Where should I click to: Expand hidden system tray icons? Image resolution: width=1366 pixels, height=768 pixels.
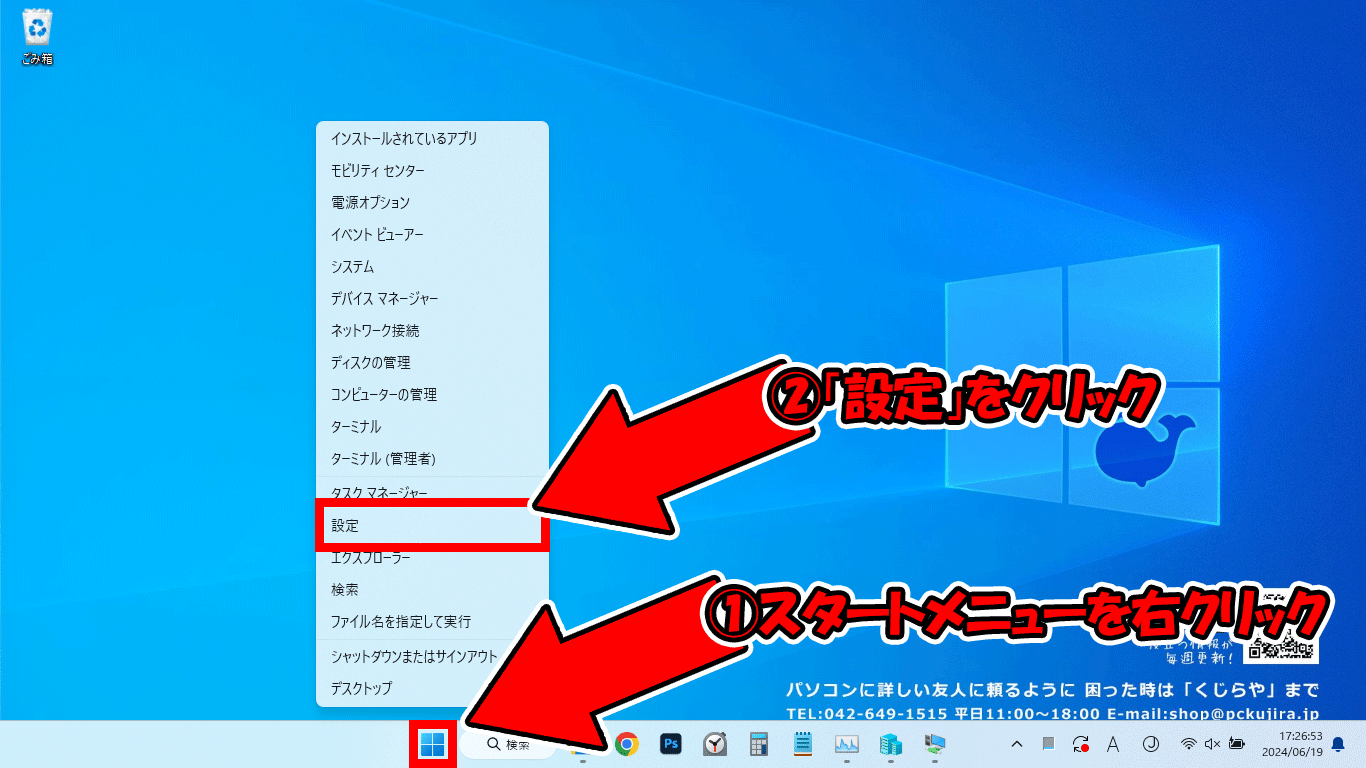[x=1017, y=745]
